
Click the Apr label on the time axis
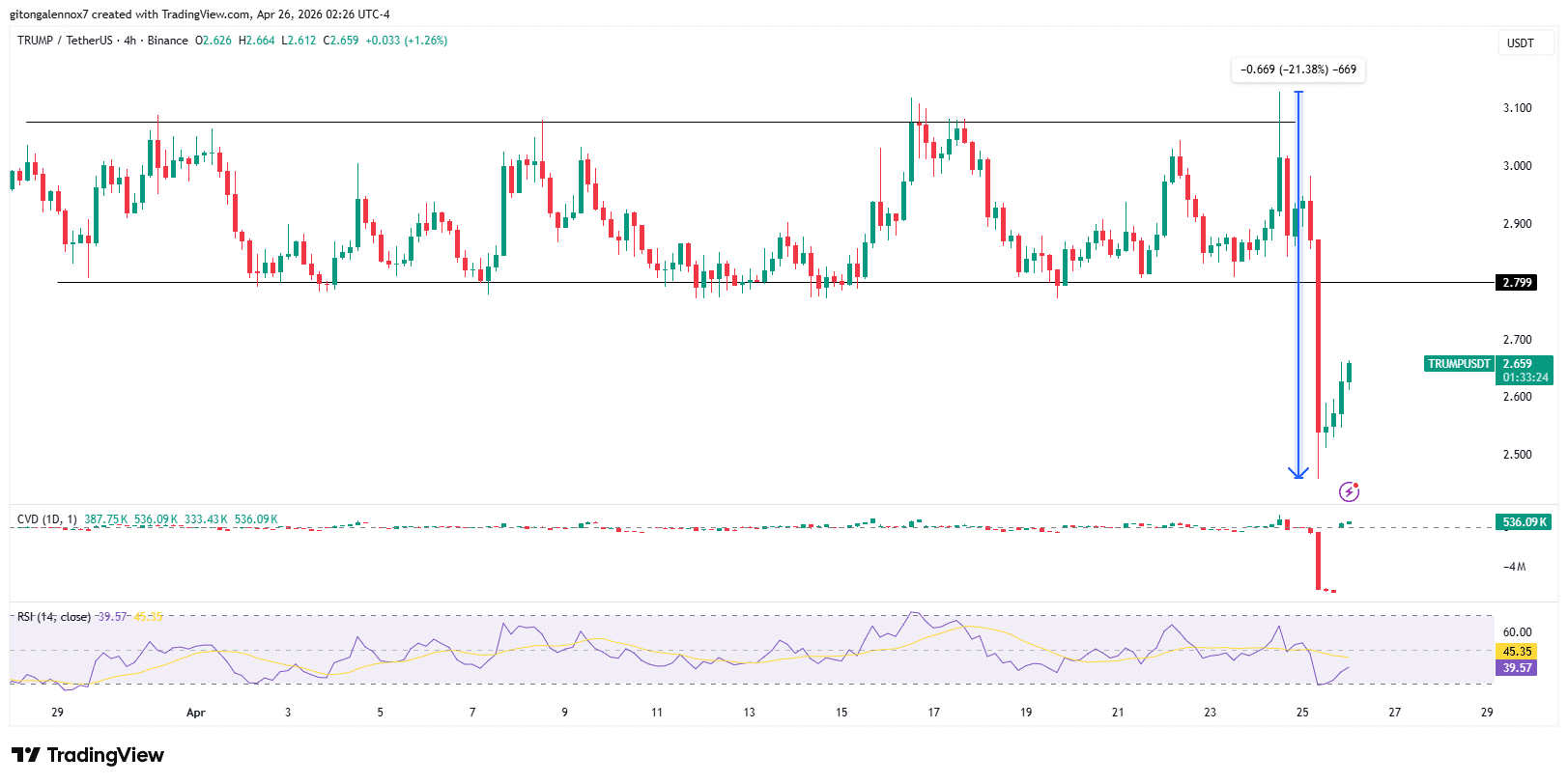coord(195,713)
